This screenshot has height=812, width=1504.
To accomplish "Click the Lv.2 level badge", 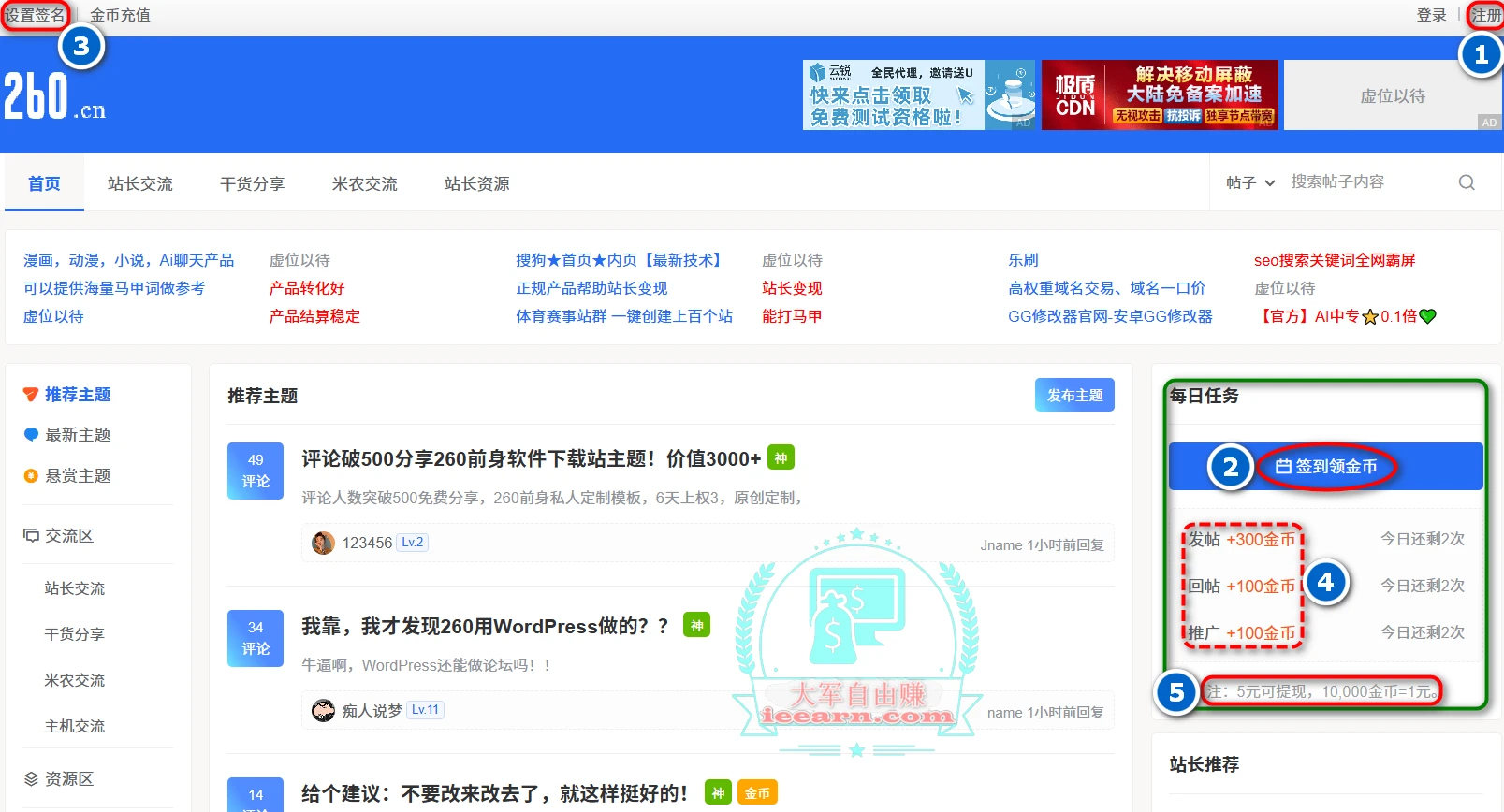I will 413,543.
